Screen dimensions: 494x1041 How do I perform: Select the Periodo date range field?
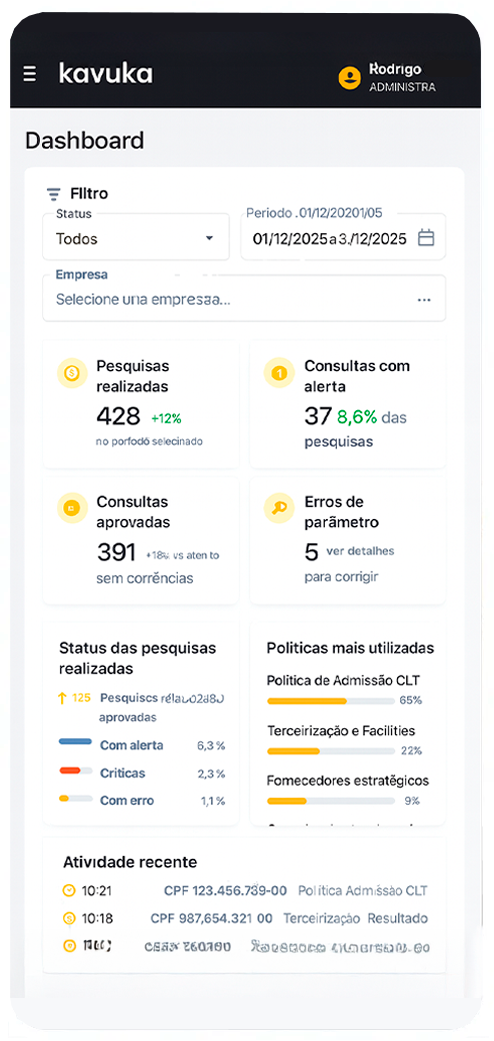(x=343, y=238)
